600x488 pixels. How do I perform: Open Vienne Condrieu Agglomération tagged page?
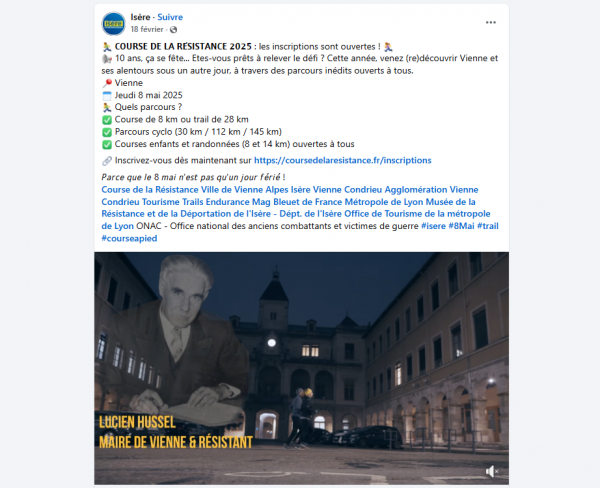[x=395, y=190]
